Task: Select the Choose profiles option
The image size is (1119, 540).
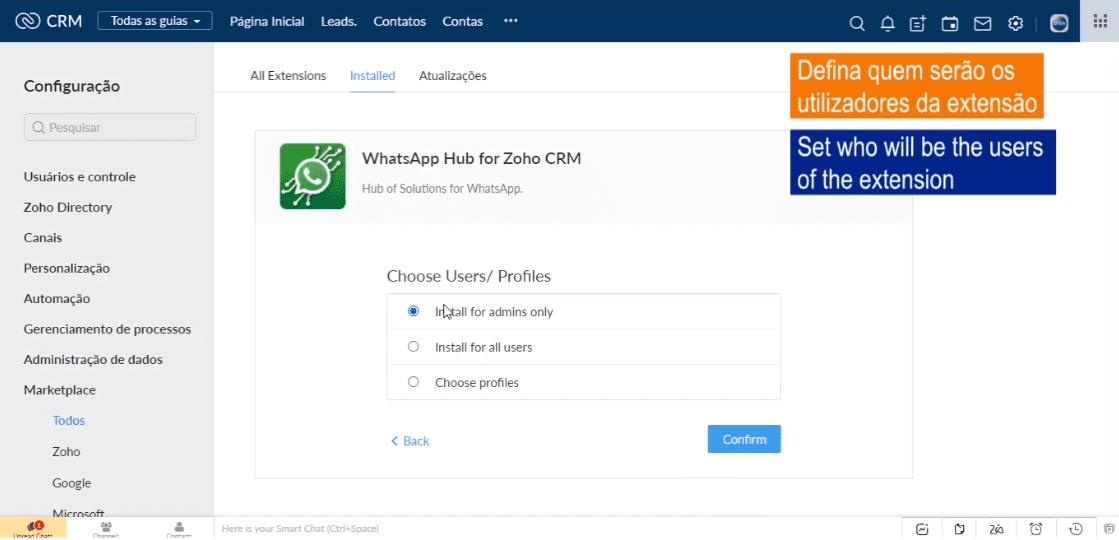Action: [414, 382]
